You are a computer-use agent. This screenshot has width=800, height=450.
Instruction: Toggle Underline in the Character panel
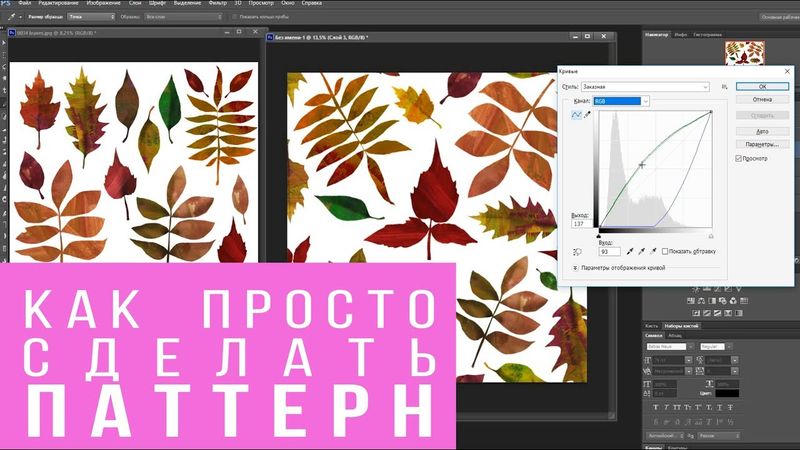point(719,407)
